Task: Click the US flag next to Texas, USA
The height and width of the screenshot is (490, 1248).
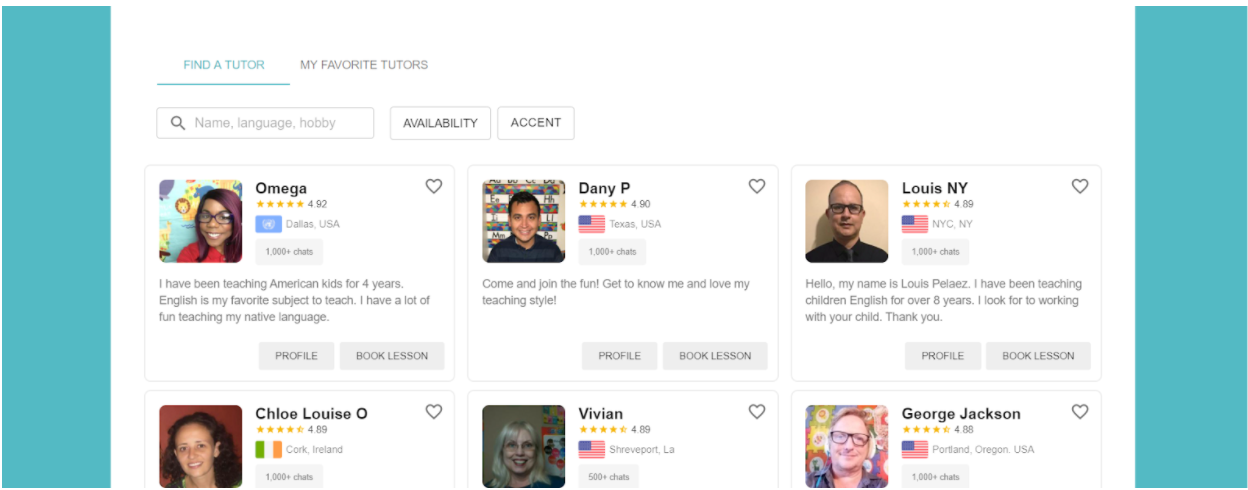Action: tap(591, 224)
